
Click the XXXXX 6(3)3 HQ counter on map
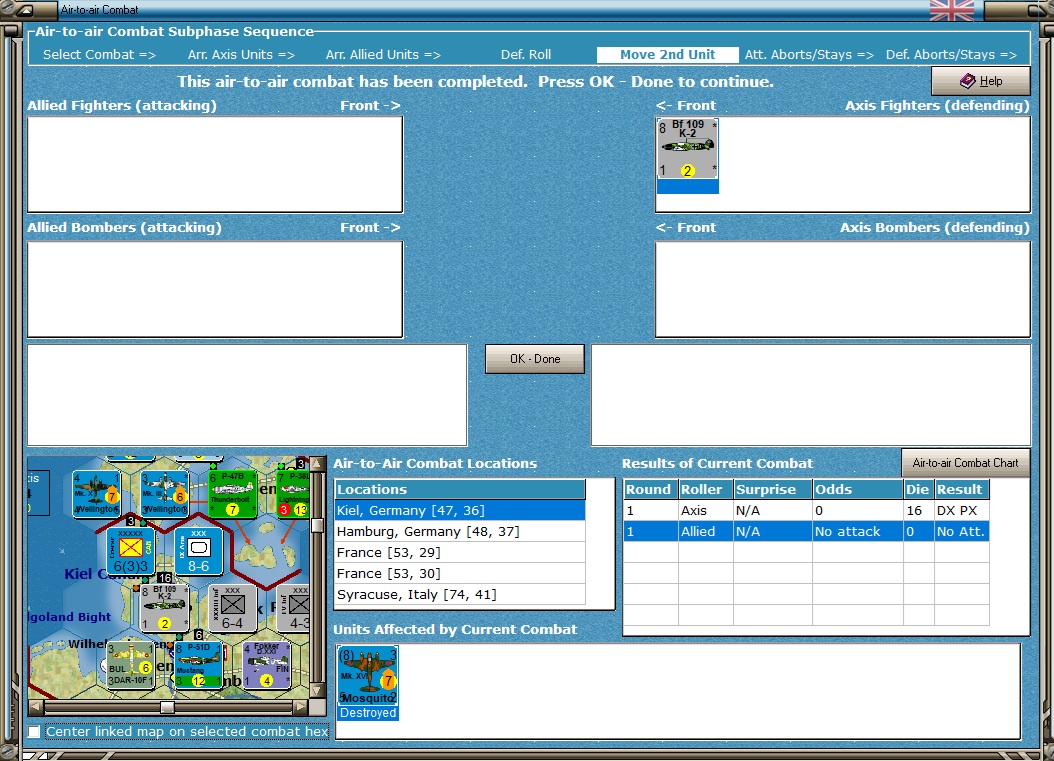(x=130, y=551)
